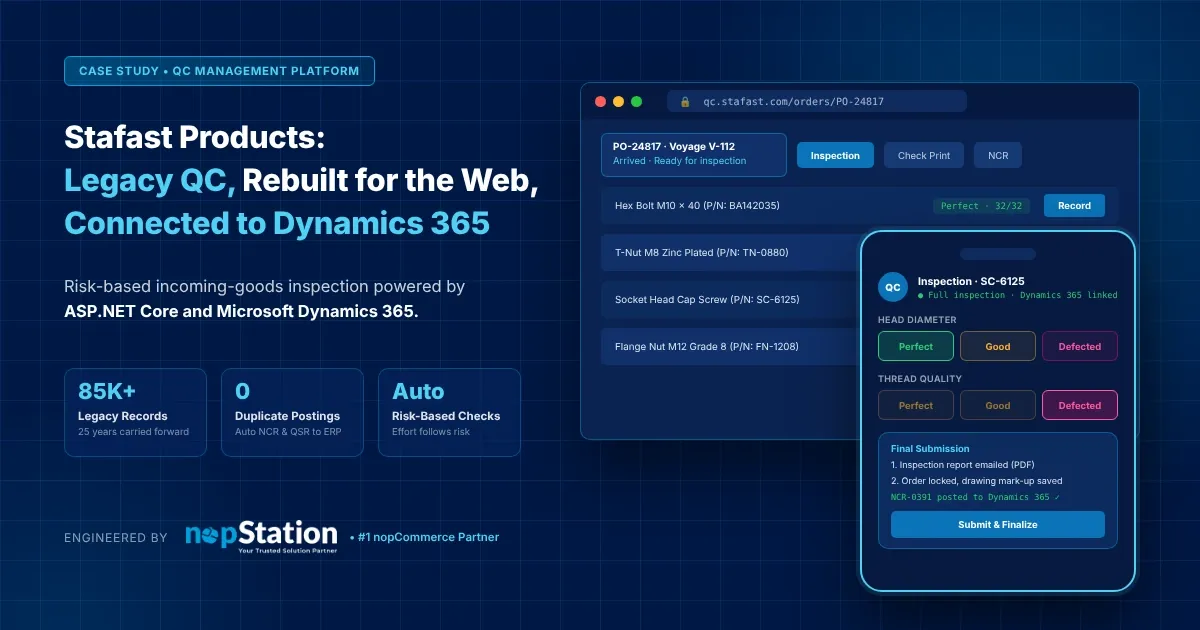Click the QC round avatar icon

[893, 287]
